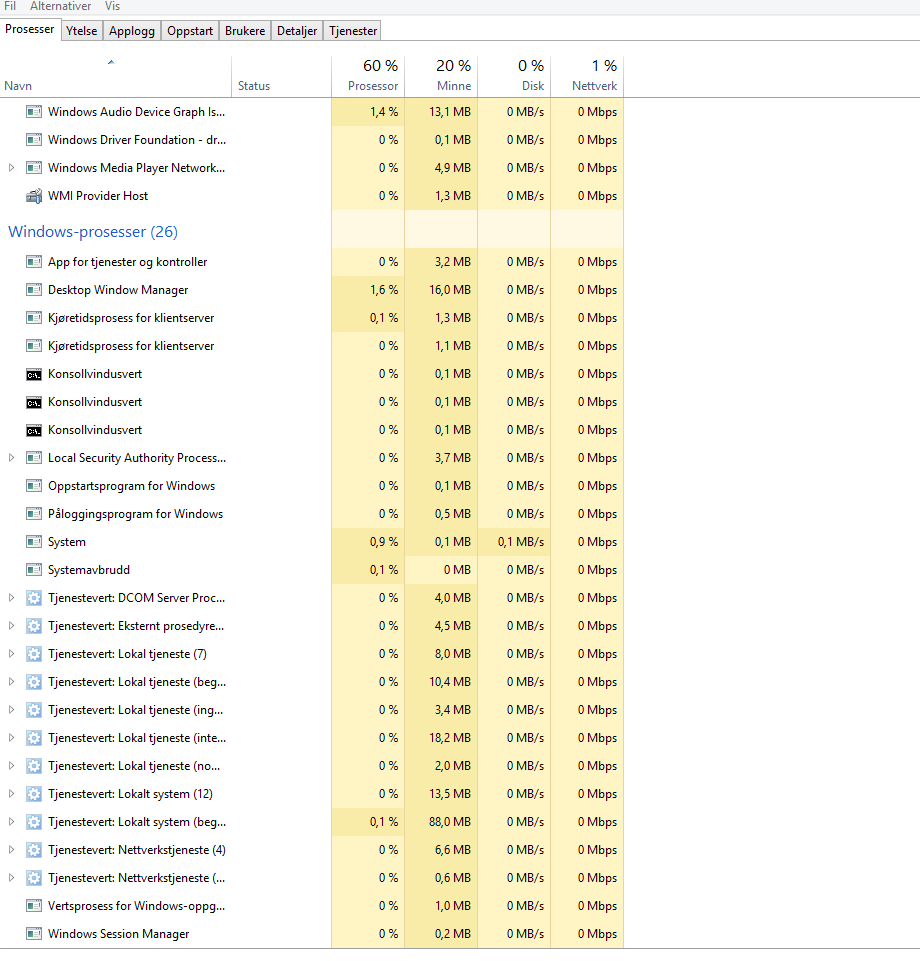
Task: Sort by the Navn column header
Action: 116,77
